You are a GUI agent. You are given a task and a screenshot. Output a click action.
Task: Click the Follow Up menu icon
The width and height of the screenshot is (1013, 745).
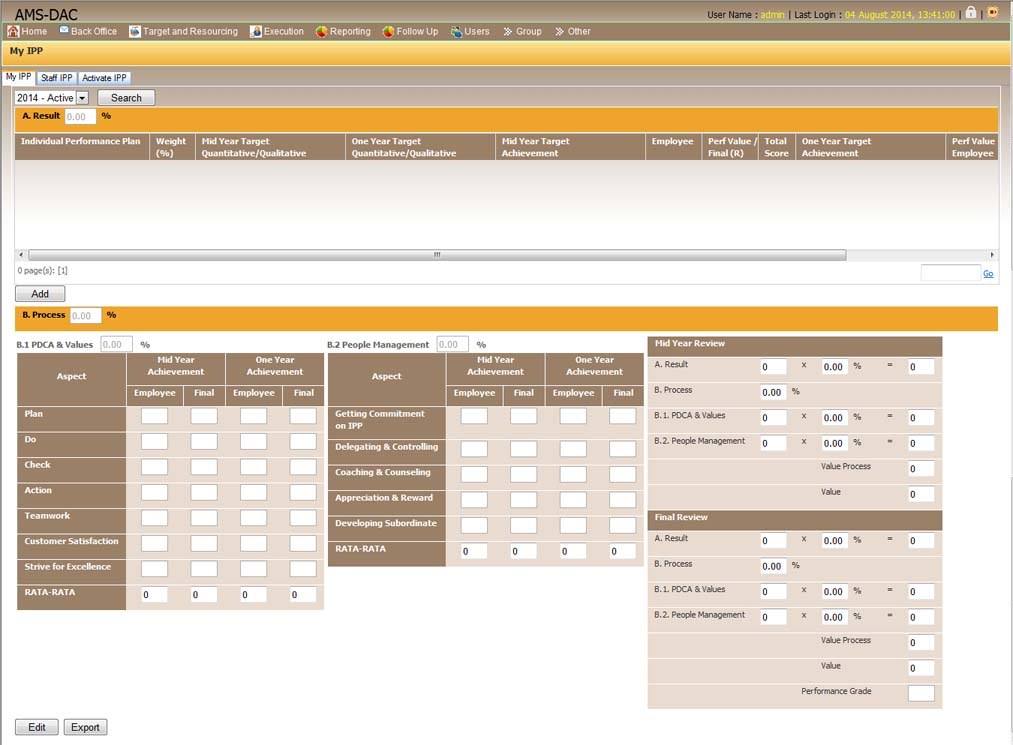(388, 31)
